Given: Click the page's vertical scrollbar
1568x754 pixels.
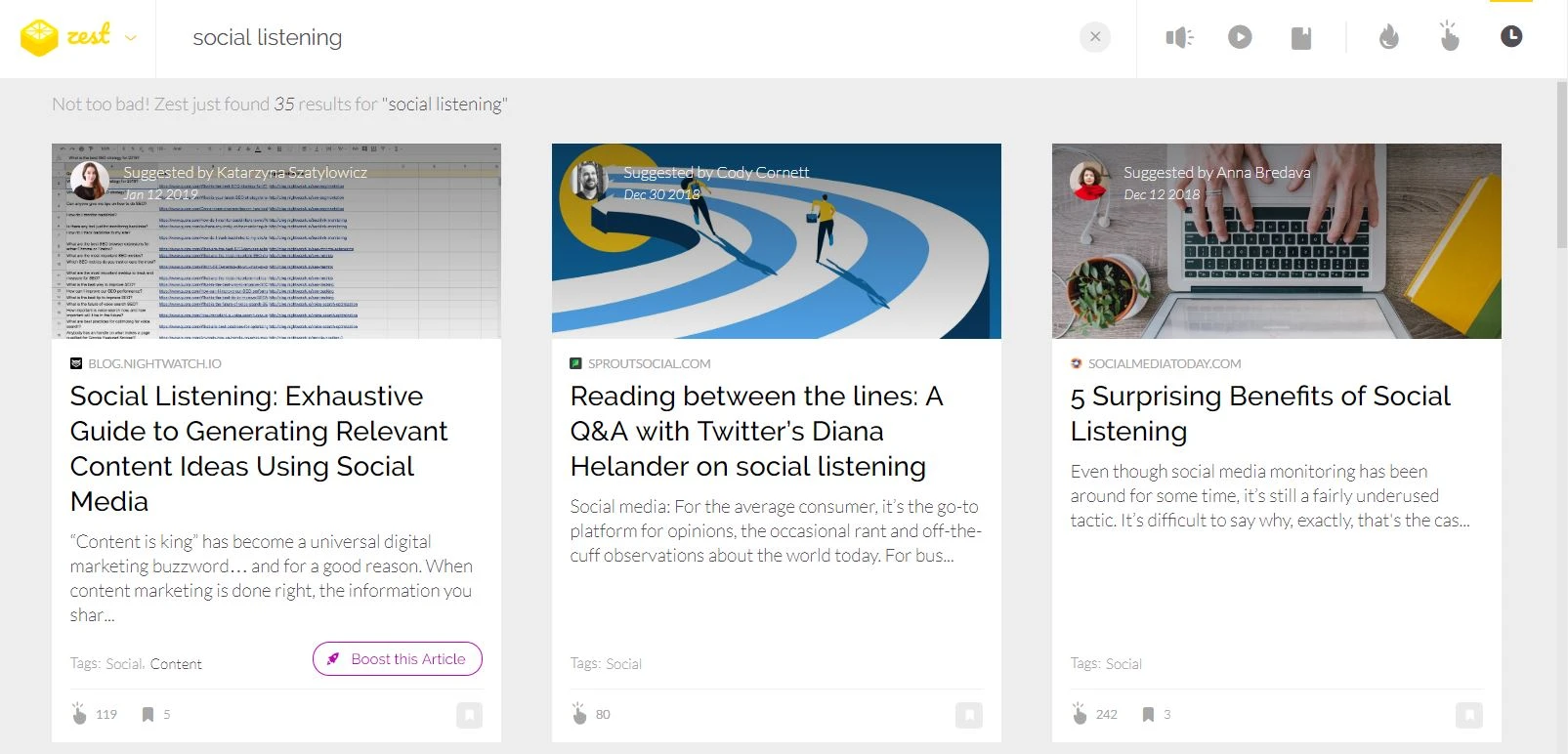Looking at the screenshot, I should click(x=1561, y=166).
